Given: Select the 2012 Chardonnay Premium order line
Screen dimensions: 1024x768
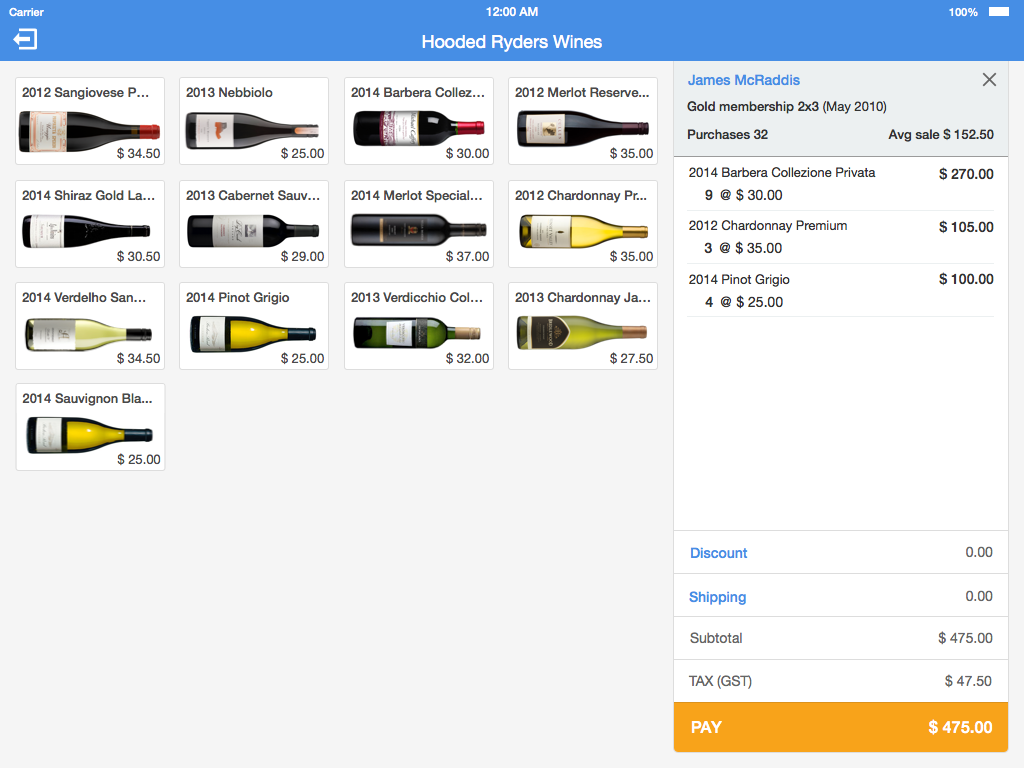Looking at the screenshot, I should tap(840, 237).
